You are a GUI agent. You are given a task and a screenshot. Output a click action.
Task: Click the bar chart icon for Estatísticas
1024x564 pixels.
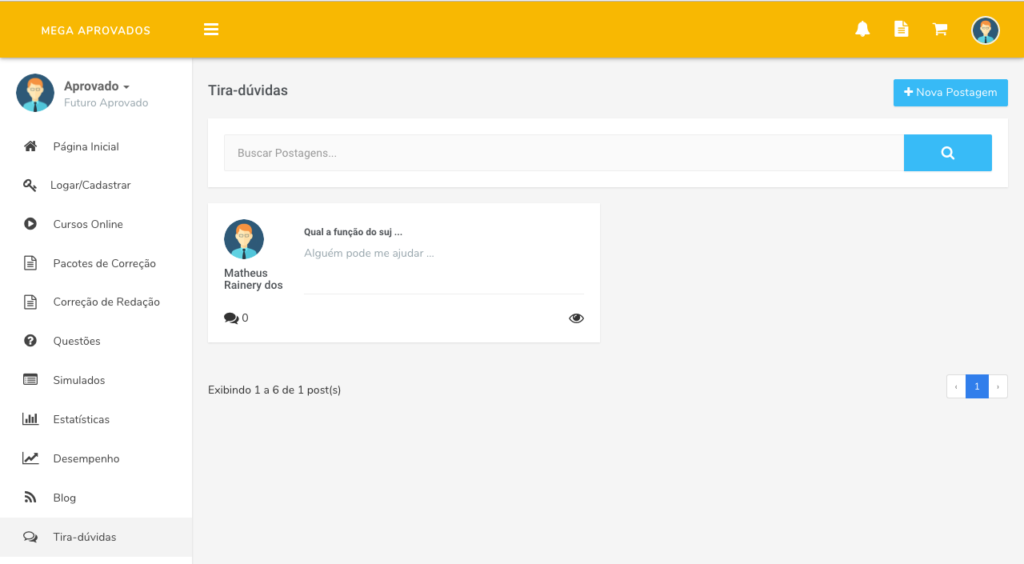[30, 419]
